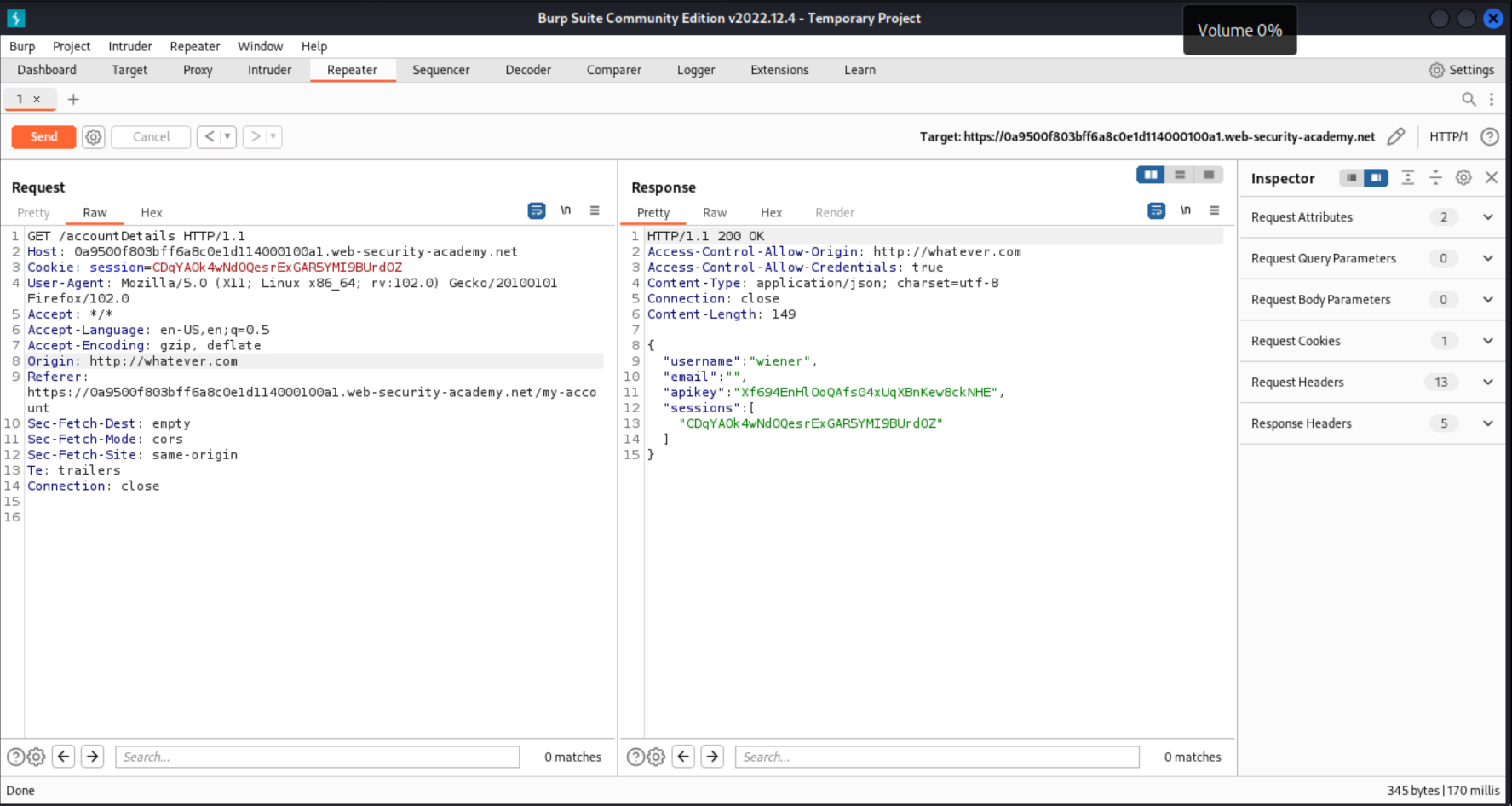1512x806 pixels.
Task: Open the Window menu
Action: [x=260, y=46]
